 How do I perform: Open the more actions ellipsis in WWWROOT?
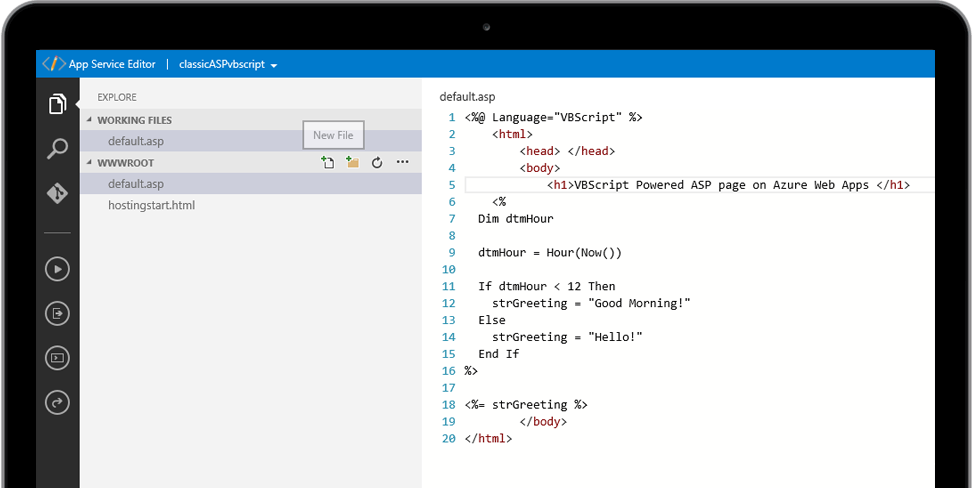(402, 162)
